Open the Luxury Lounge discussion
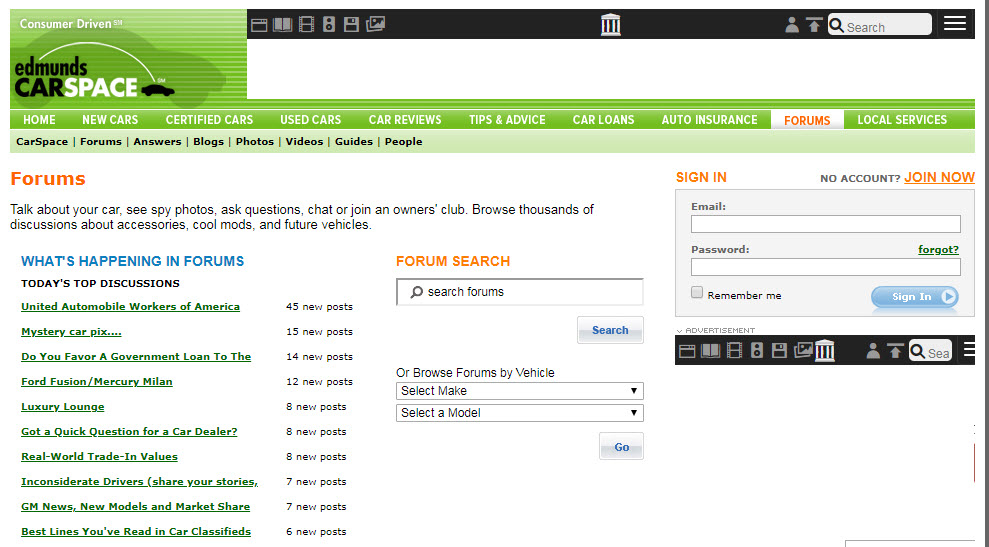Viewport: 989px width, 547px height. 62,407
